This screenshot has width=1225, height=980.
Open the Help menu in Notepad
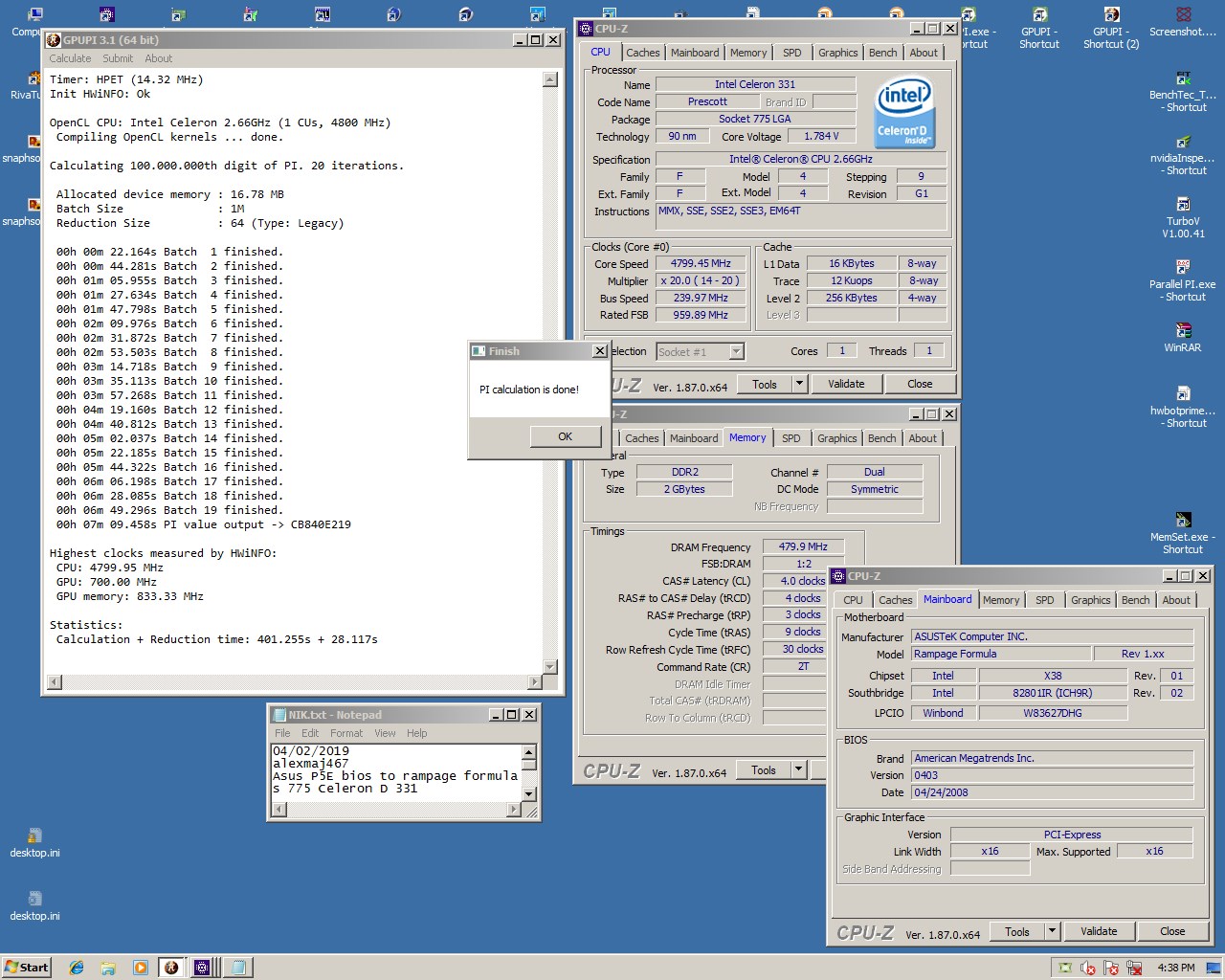pos(416,733)
